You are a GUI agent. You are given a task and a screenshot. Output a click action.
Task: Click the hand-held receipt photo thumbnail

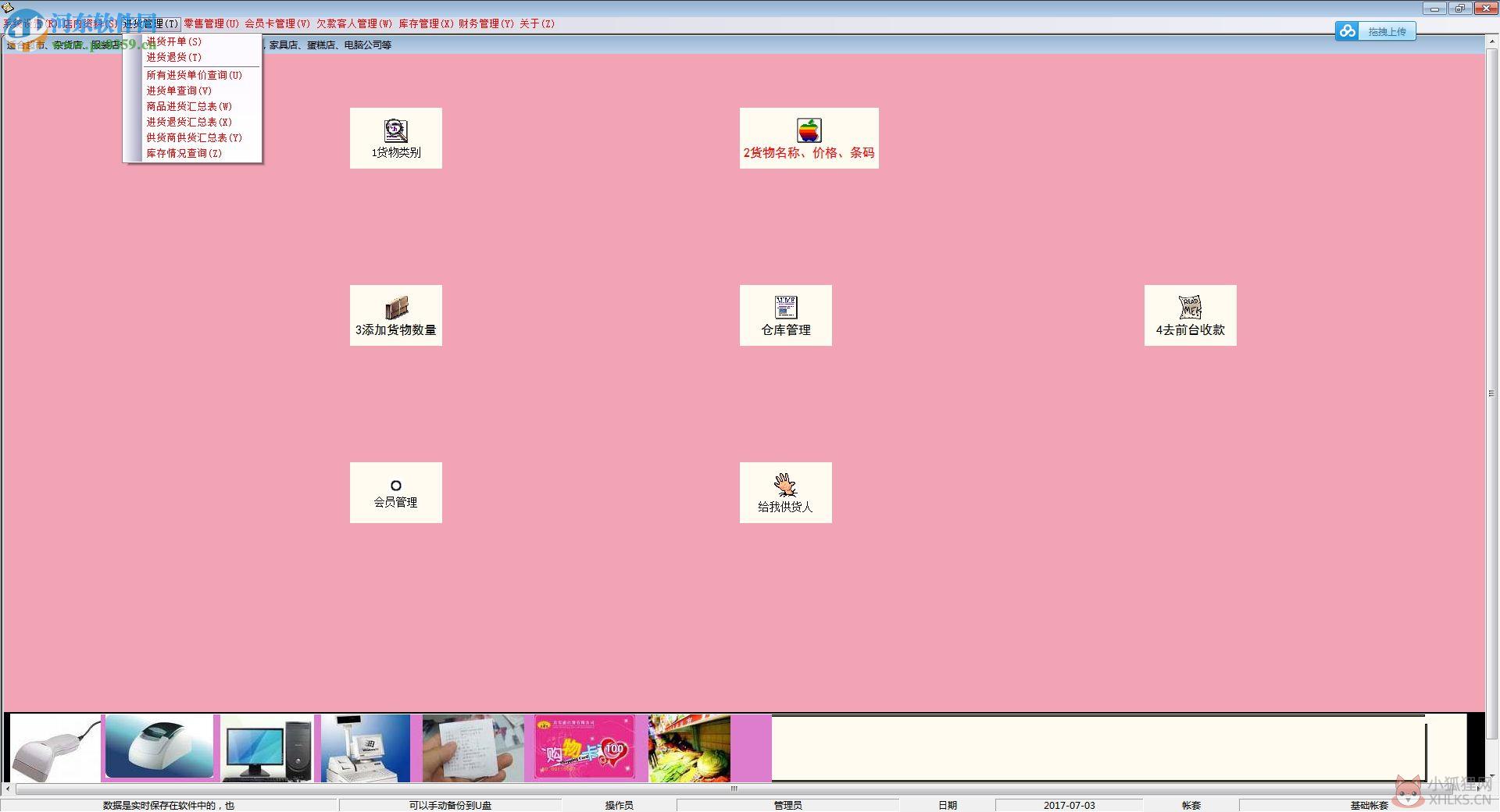[473, 748]
